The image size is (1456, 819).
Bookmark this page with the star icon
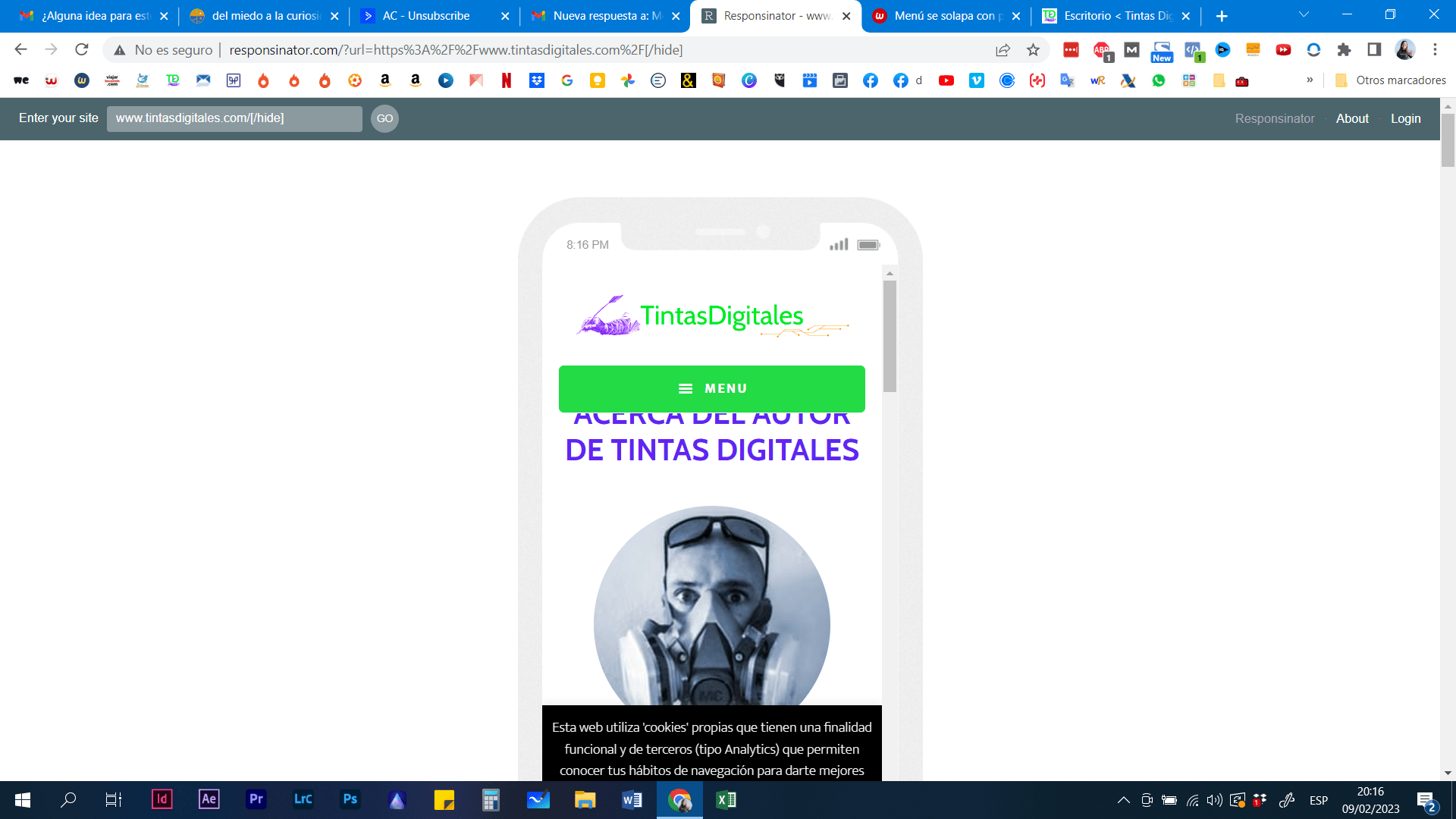tap(1033, 50)
